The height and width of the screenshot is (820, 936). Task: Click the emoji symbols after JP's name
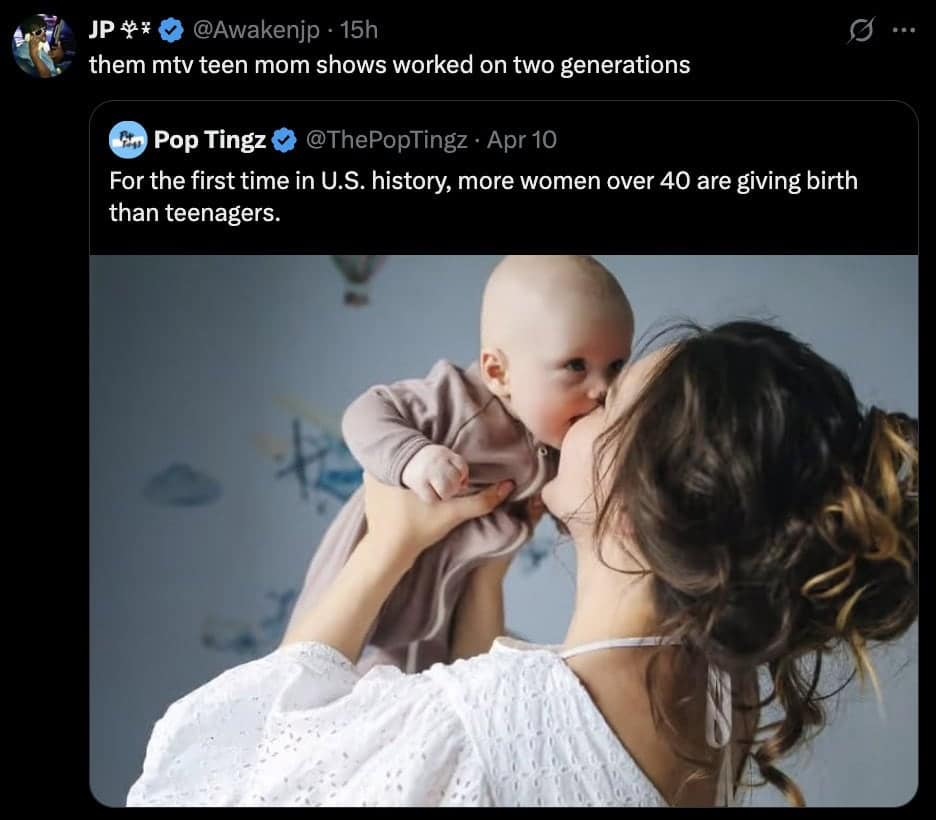(135, 31)
